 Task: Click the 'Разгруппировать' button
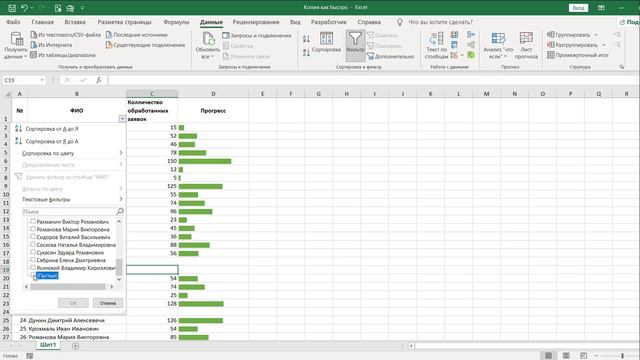click(573, 45)
